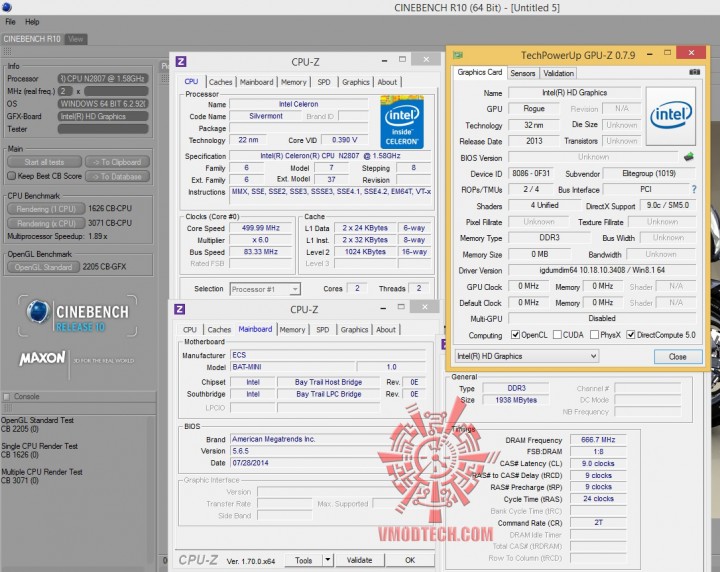Open Mainboard tab in top CPU-Z window
The height and width of the screenshot is (572, 720).
tap(256, 82)
